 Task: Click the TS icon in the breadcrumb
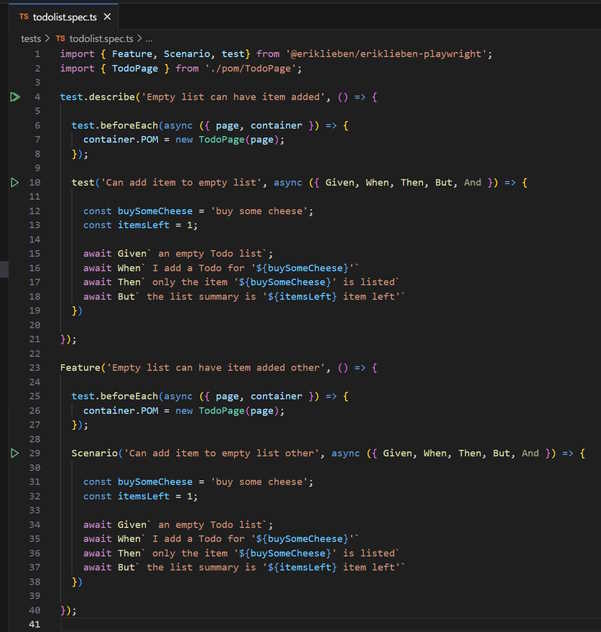point(60,39)
